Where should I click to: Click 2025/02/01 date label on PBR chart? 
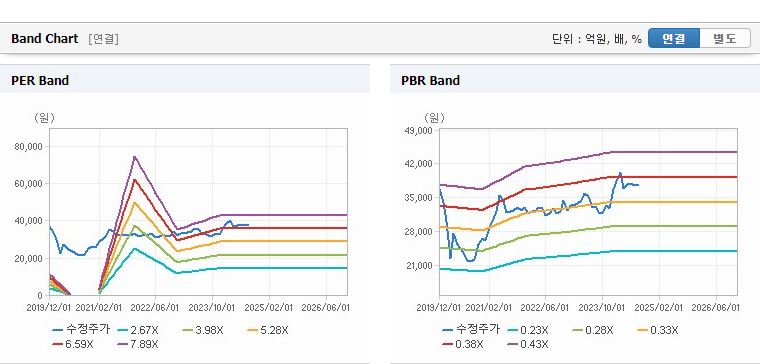(659, 308)
